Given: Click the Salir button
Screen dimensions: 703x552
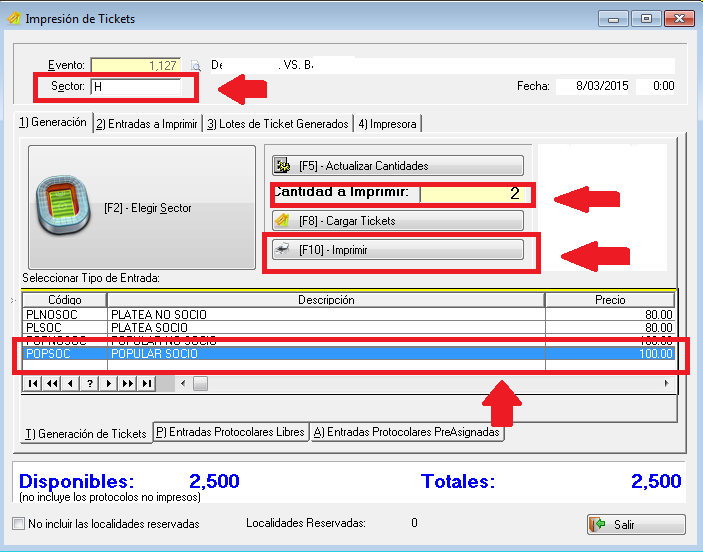Looking at the screenshot, I should 635,525.
